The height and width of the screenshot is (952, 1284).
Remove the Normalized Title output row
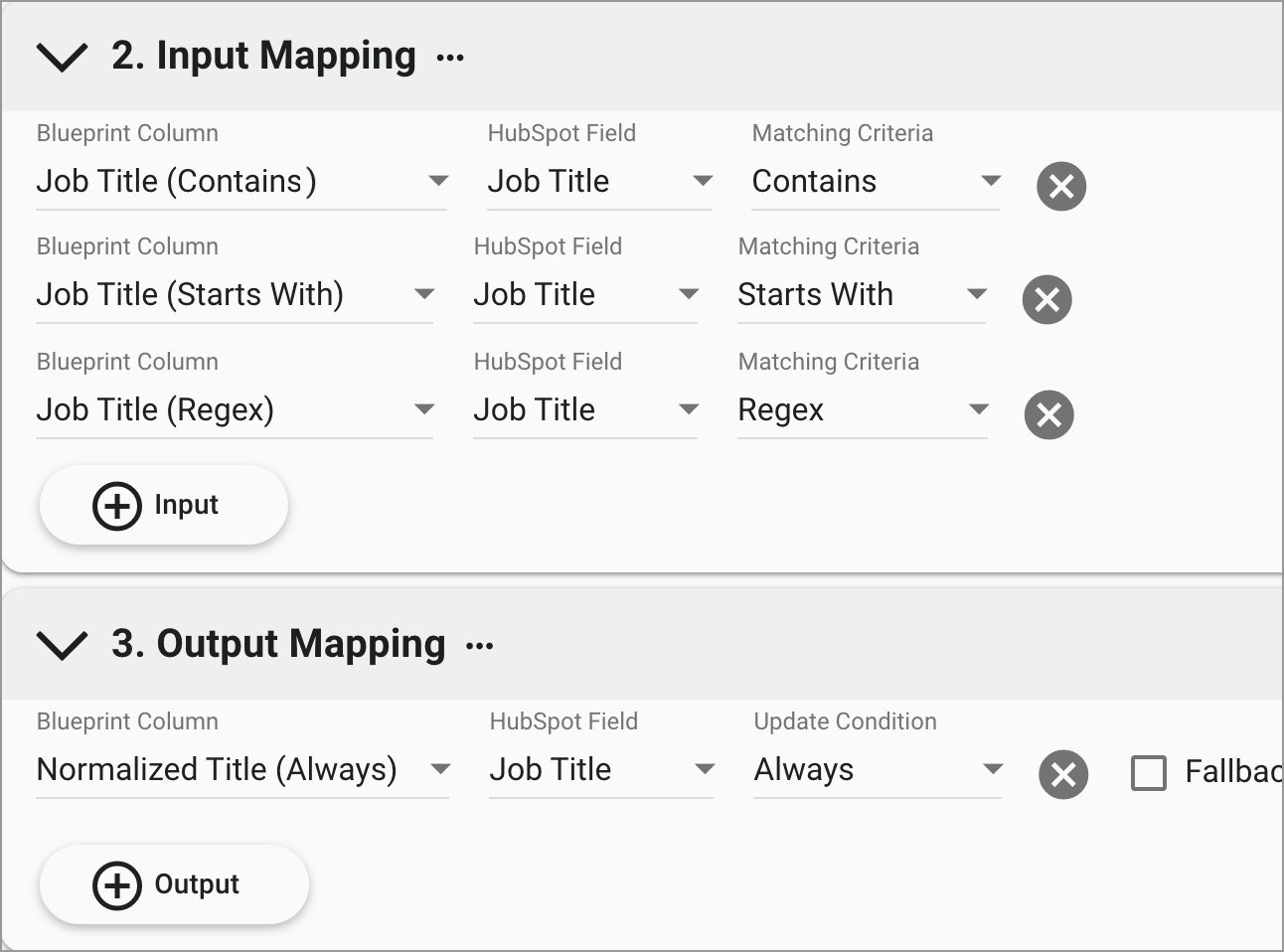pos(1063,774)
